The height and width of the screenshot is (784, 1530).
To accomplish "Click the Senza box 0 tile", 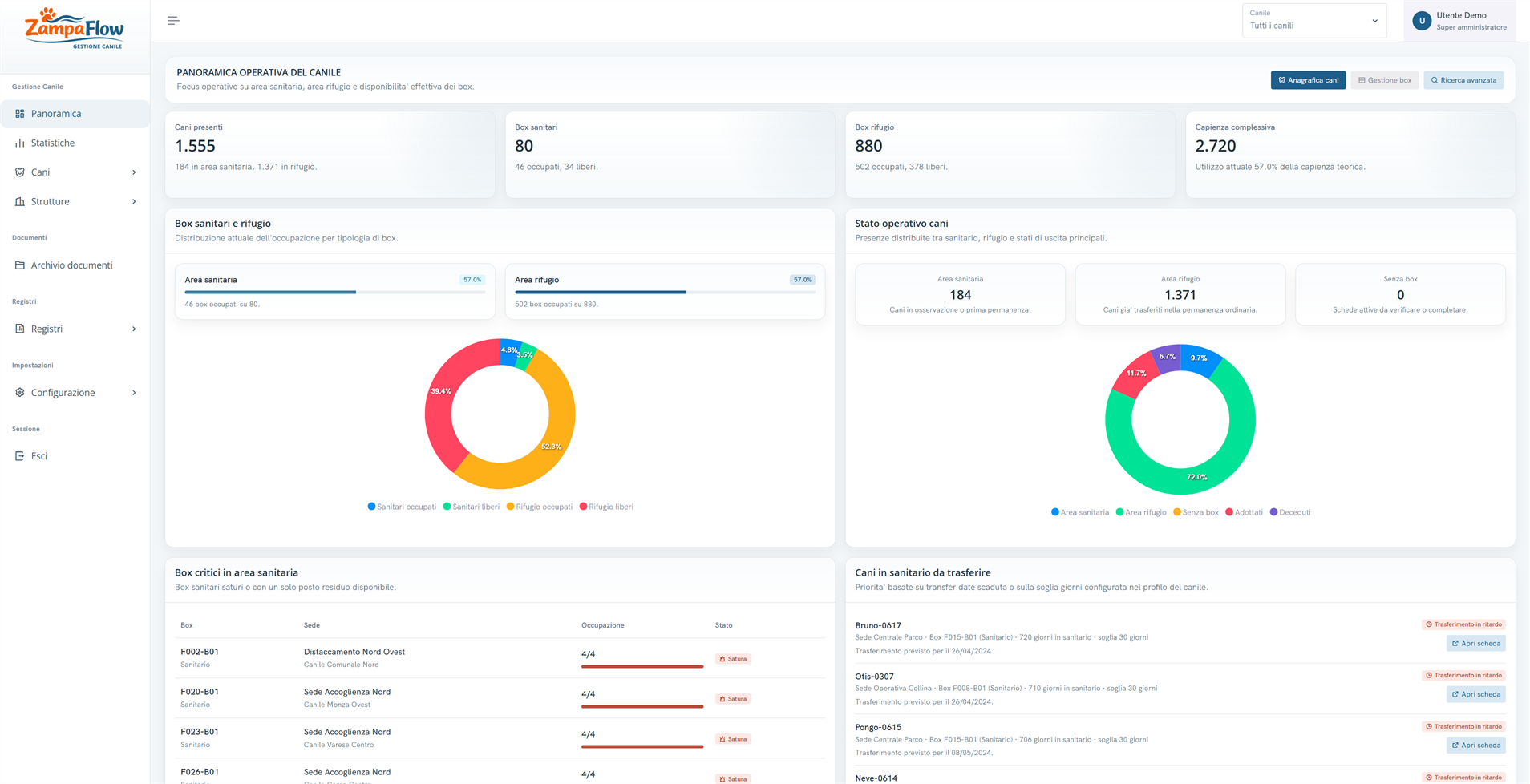I will [x=1400, y=294].
